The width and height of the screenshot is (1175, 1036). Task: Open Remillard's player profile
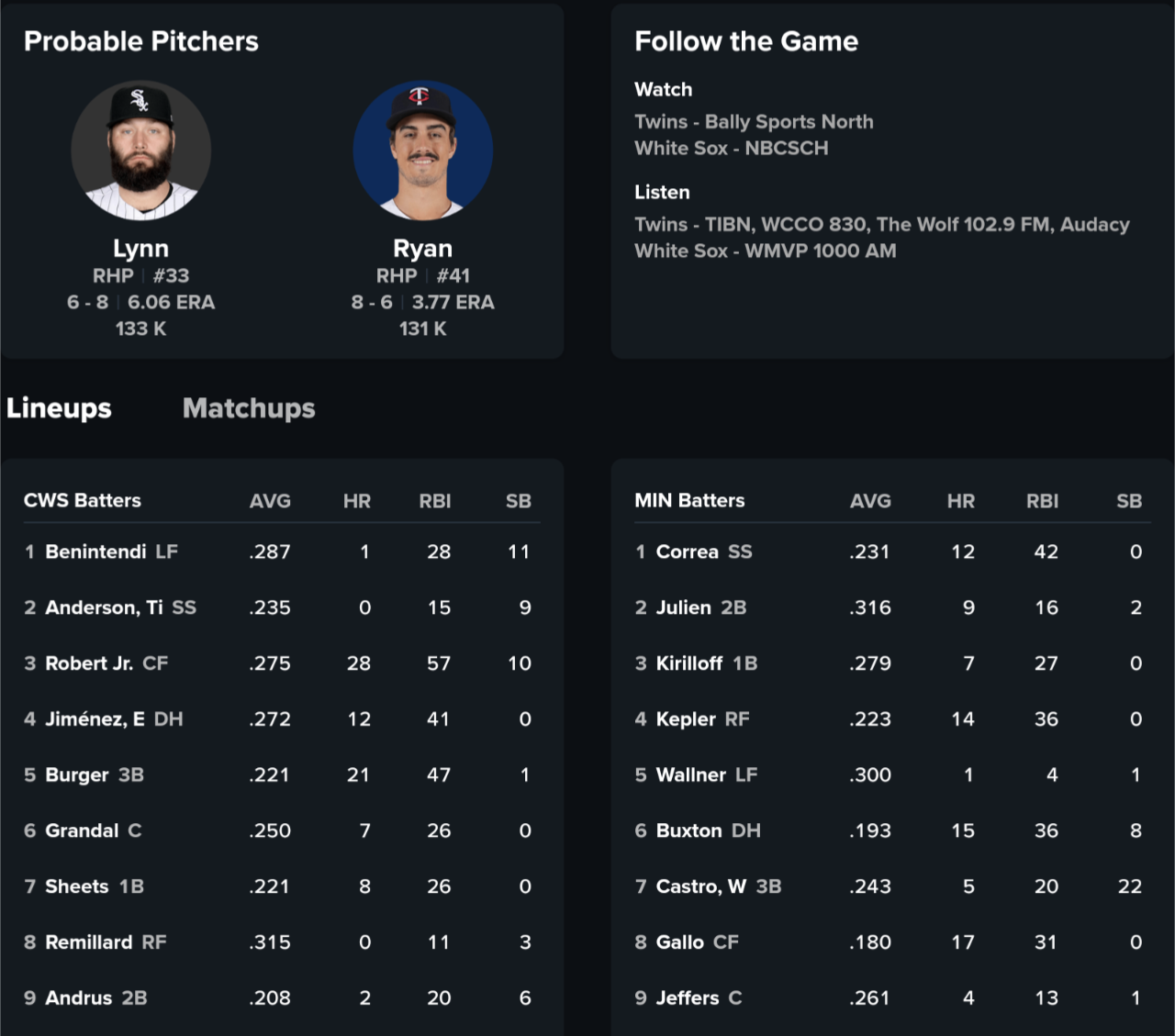point(89,942)
